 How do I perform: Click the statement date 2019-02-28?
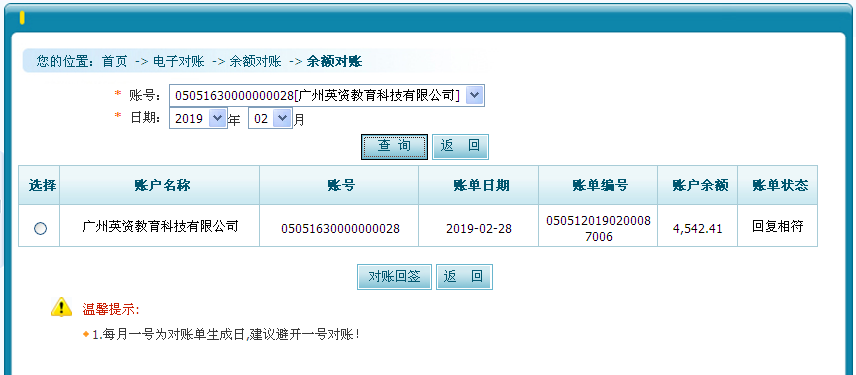click(x=479, y=229)
